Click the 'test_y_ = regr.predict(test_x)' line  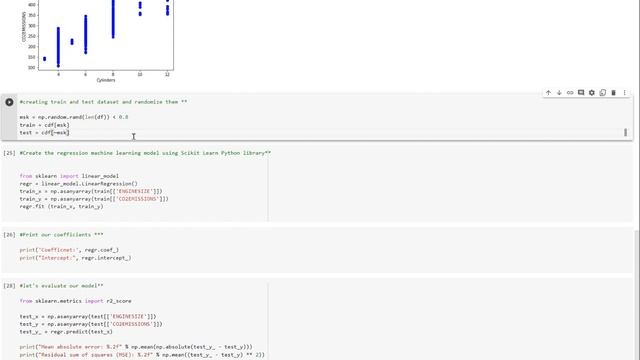pos(66,332)
